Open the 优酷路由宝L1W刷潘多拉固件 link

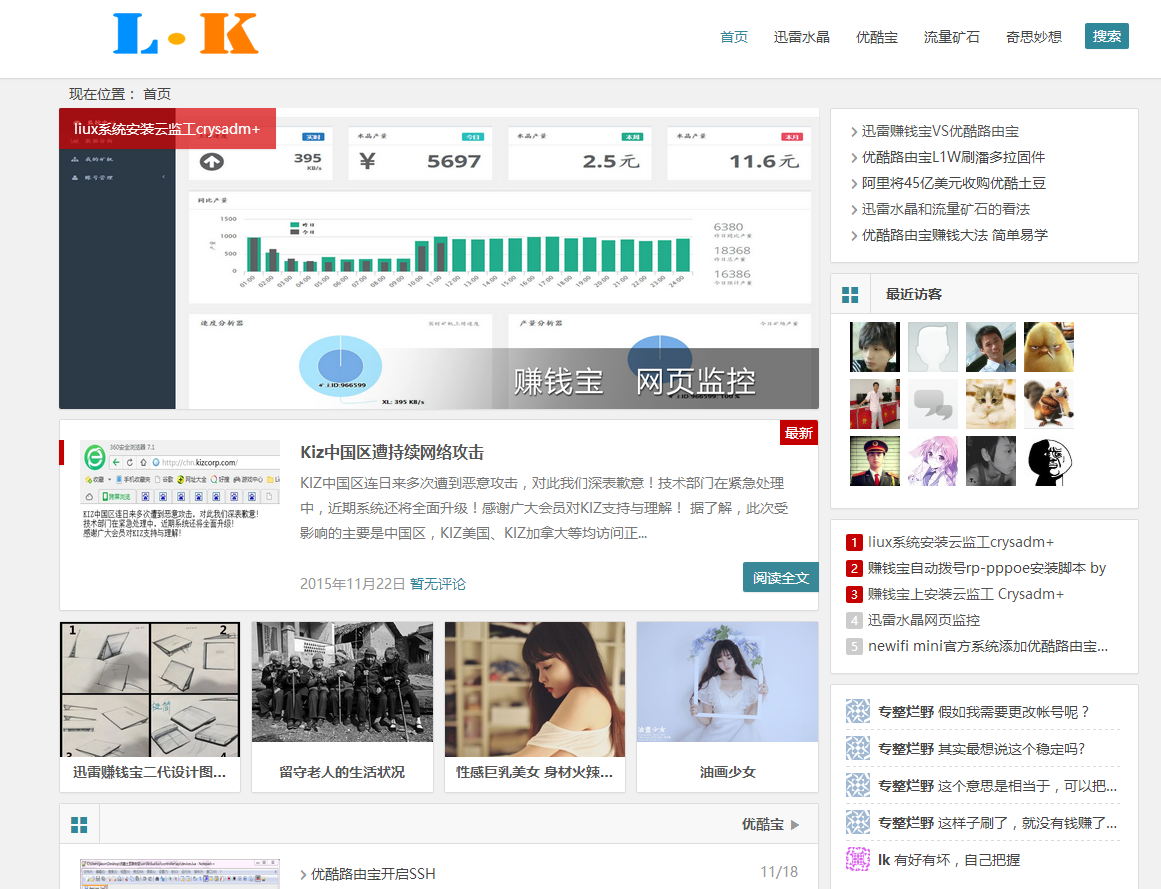click(953, 157)
